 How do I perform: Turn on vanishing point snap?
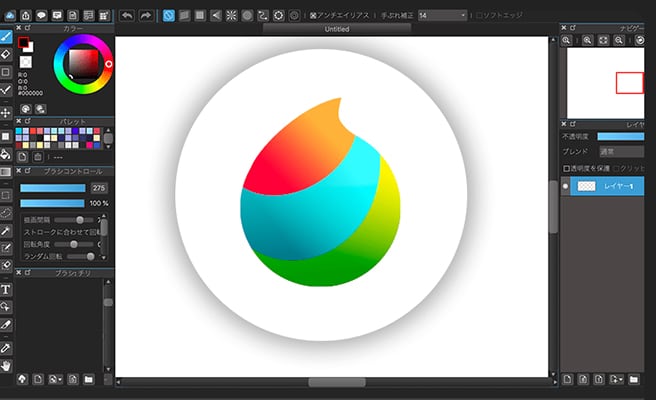coord(216,16)
